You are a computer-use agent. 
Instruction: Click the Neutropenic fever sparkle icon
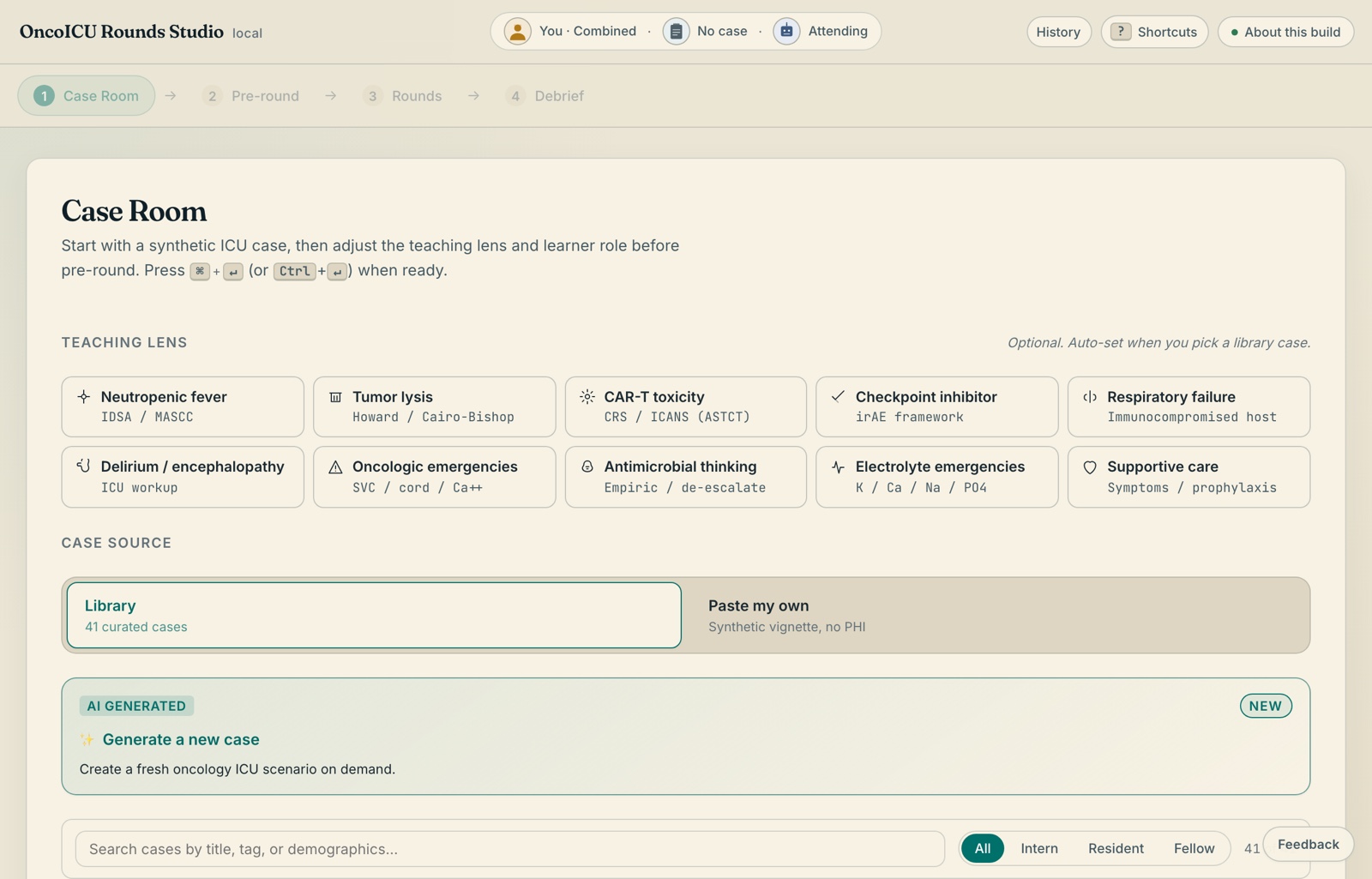pos(83,396)
